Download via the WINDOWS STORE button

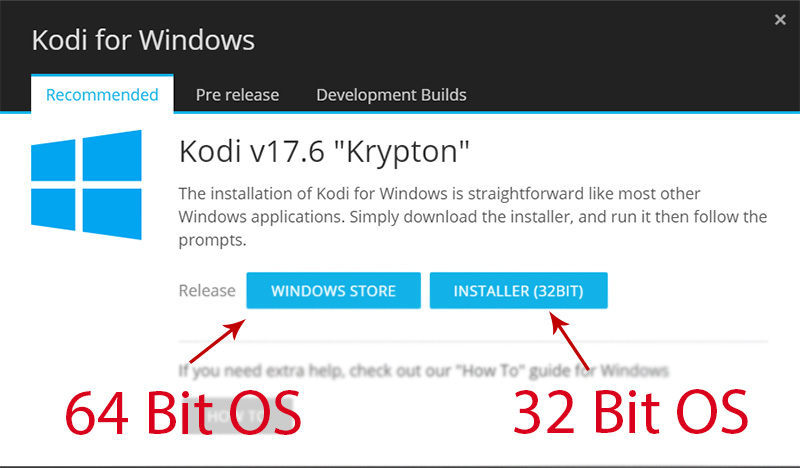pos(334,290)
